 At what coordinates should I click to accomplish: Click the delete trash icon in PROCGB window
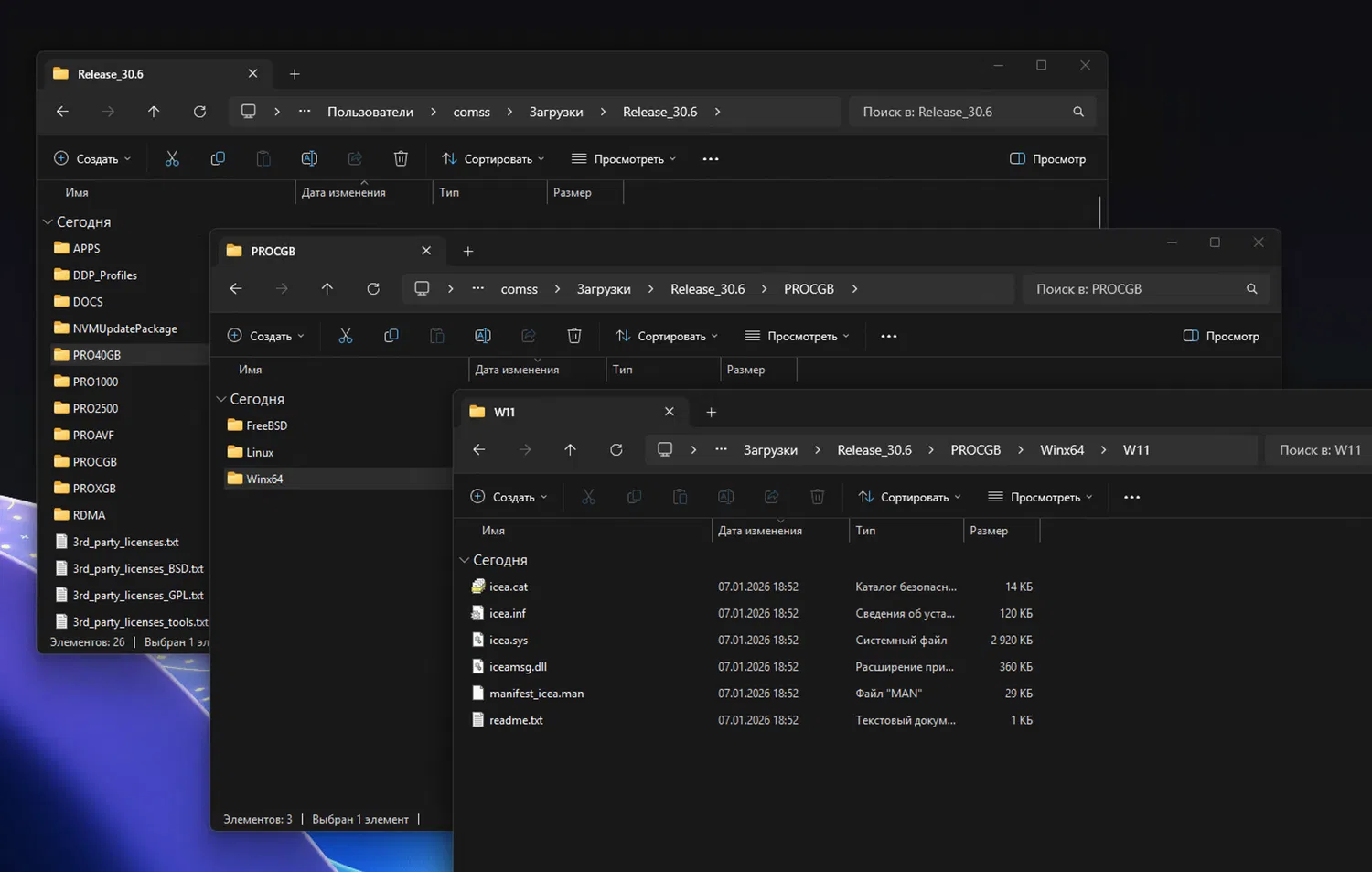574,336
